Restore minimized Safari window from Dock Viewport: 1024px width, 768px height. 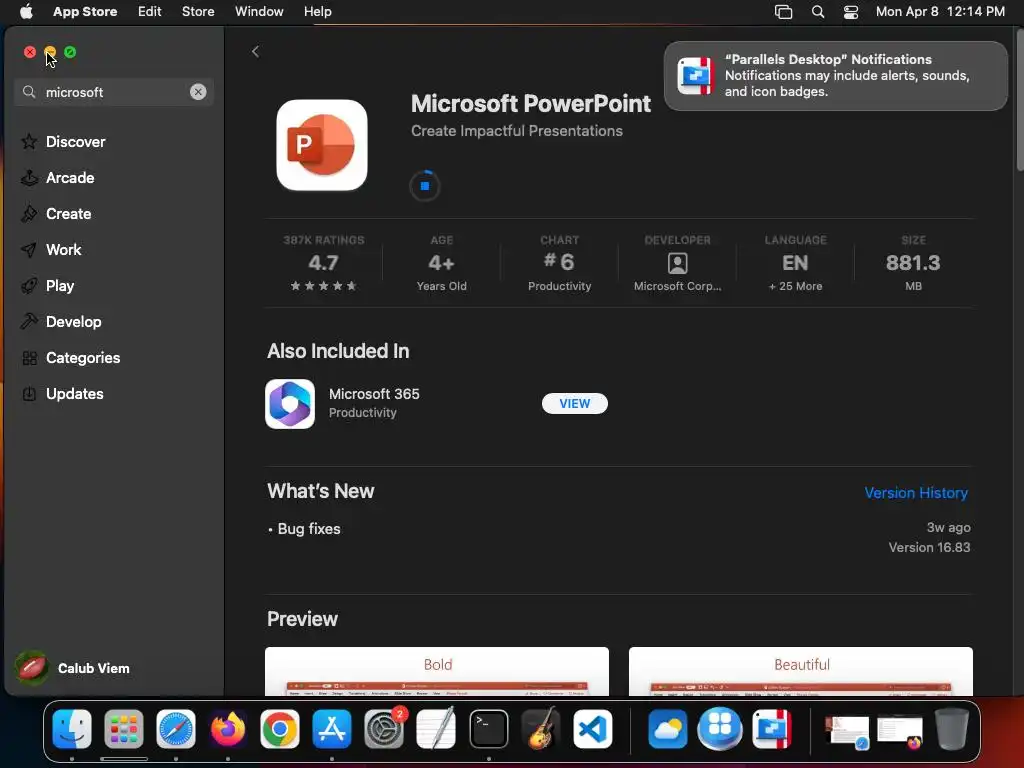coord(847,731)
